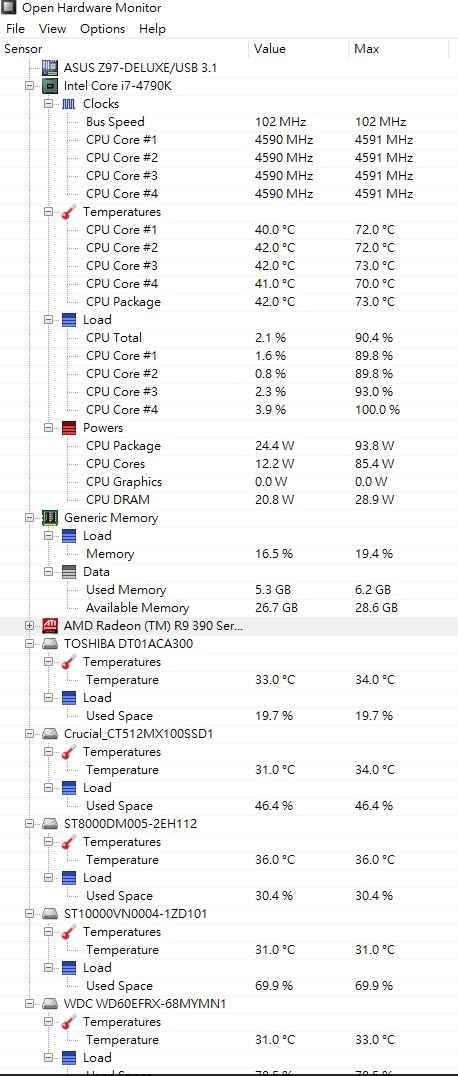The image size is (458, 1076).
Task: Click the Open Hardware Monitor title bar icon
Action: (x=9, y=8)
